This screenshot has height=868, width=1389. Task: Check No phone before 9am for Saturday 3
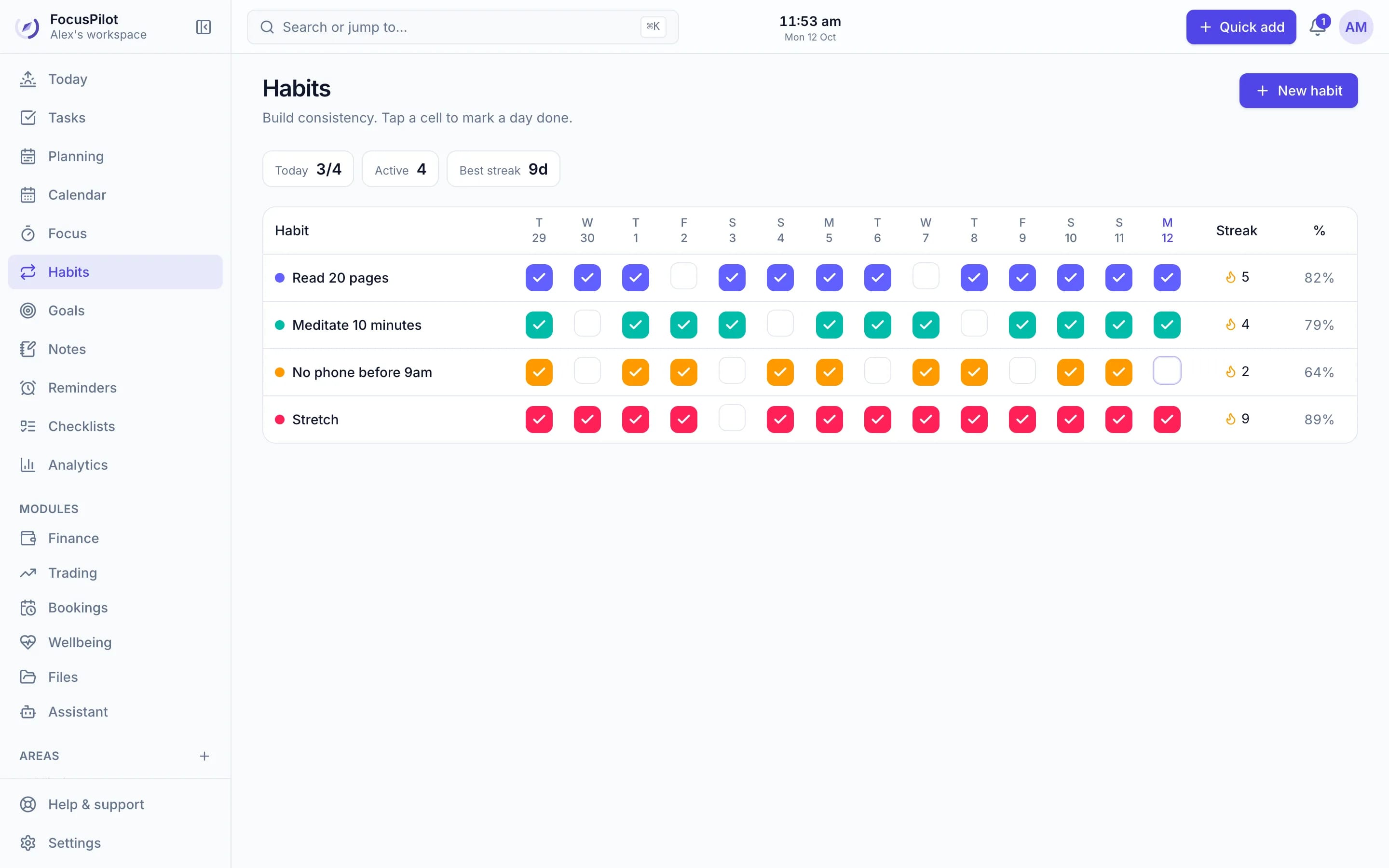pos(732,371)
